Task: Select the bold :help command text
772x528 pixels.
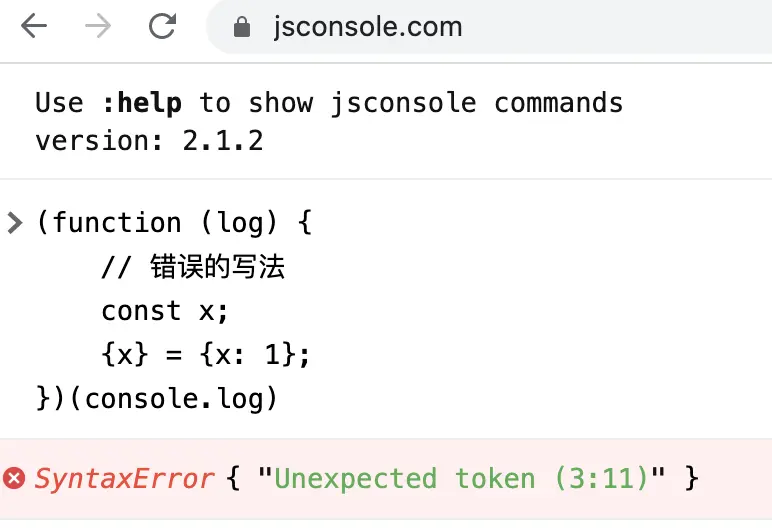Action: (x=141, y=103)
